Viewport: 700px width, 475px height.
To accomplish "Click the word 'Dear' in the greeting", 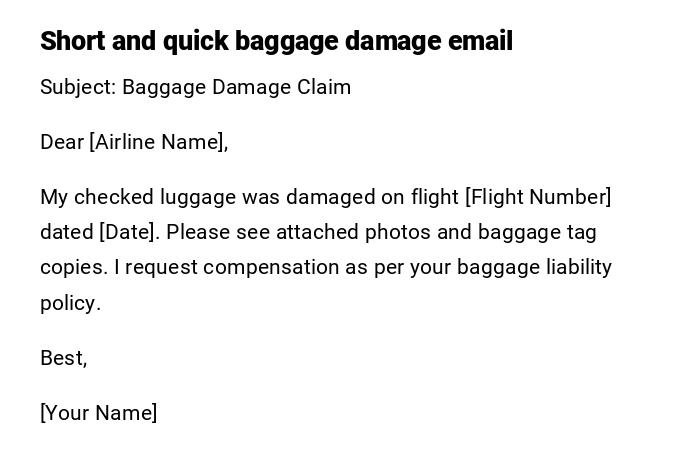I will coord(62,142).
